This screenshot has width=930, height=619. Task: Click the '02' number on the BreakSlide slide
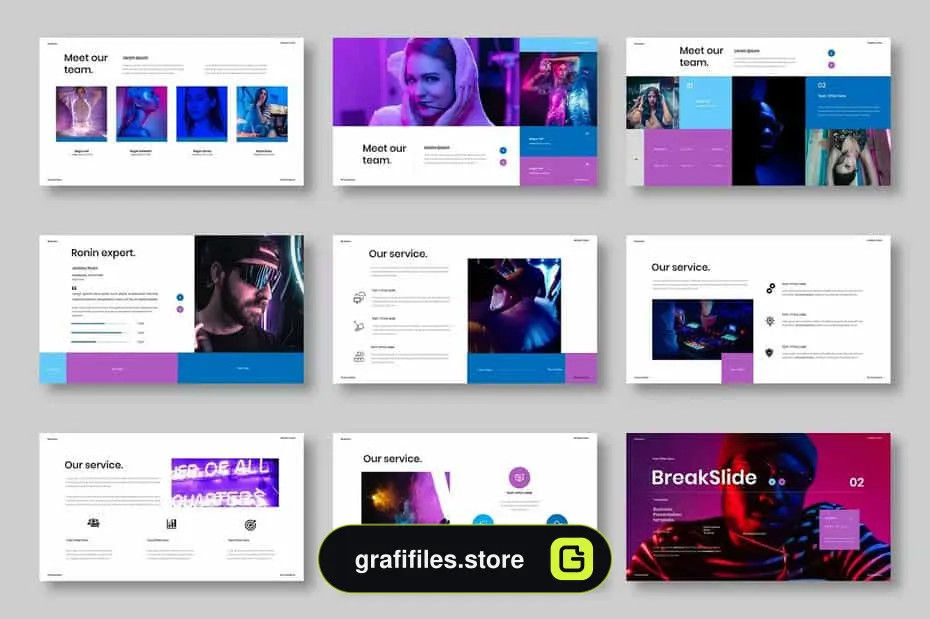(x=856, y=482)
